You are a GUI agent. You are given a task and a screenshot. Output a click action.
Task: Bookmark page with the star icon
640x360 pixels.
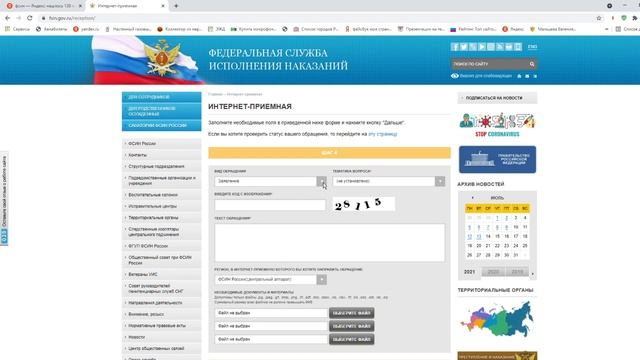click(599, 18)
